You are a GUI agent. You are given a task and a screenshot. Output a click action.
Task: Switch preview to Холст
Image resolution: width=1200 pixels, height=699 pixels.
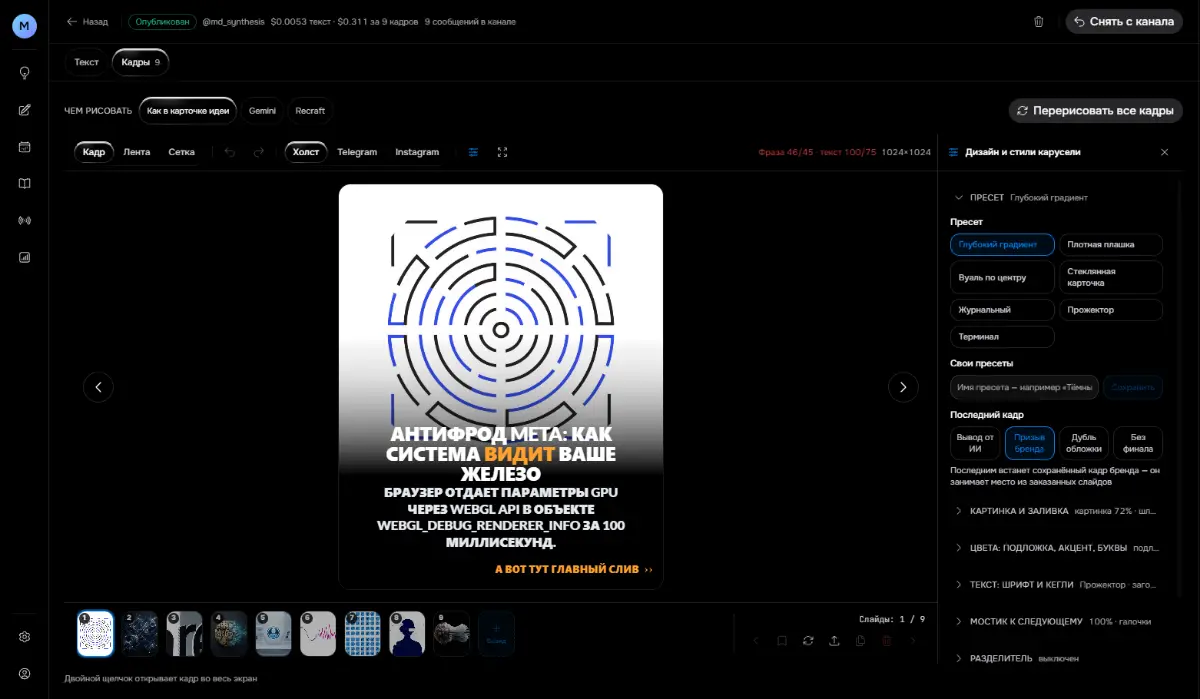(x=306, y=152)
